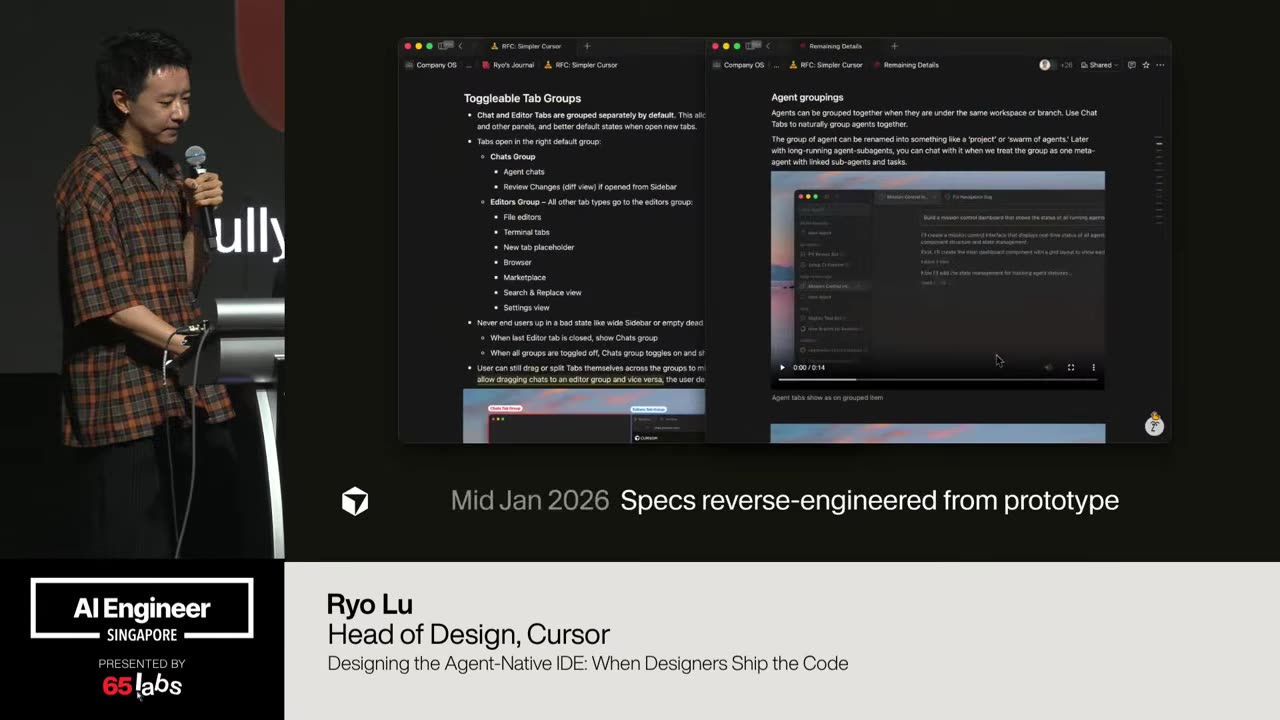This screenshot has height=720, width=1280.
Task: Go back in the right window
Action: point(767,46)
